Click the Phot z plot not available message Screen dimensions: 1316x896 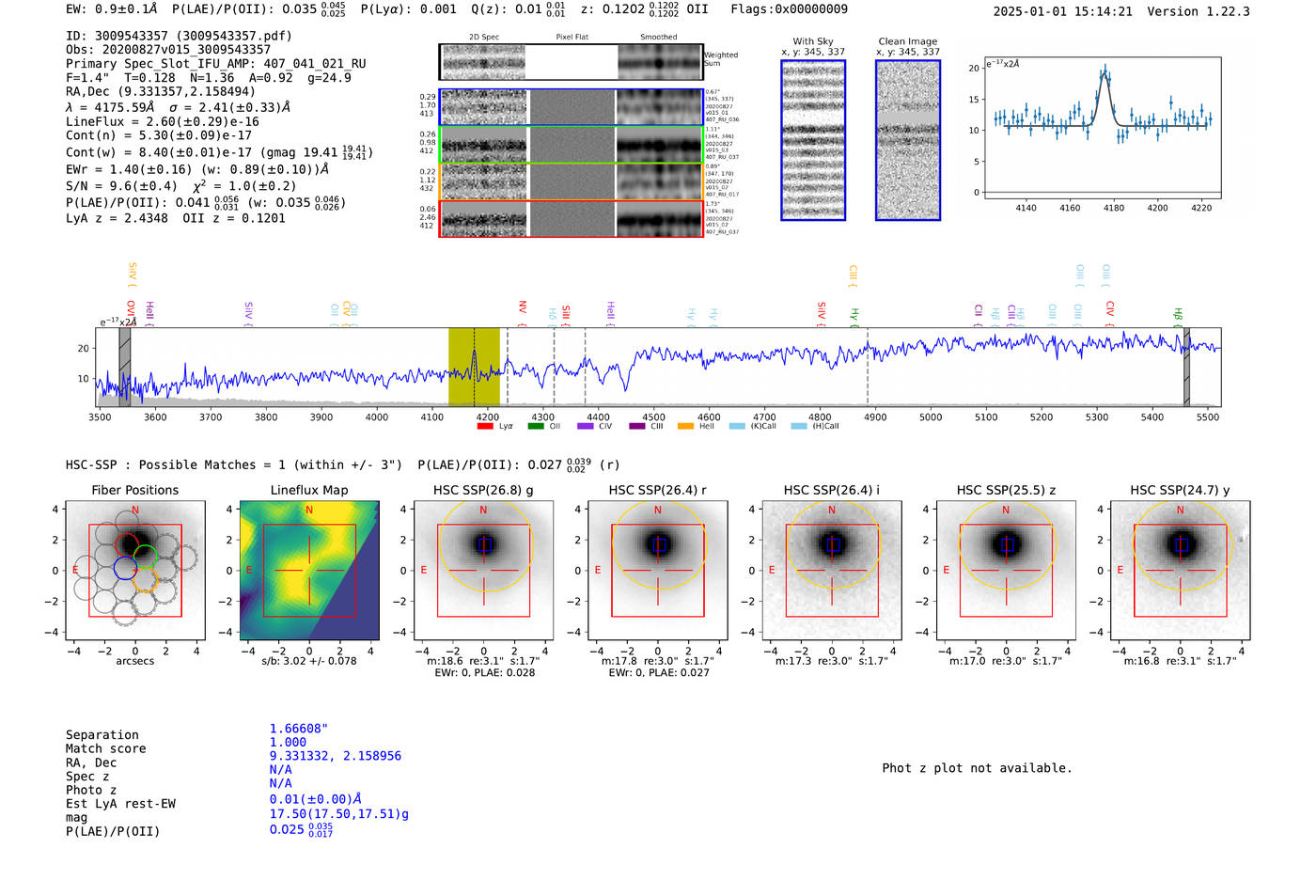pos(977,768)
